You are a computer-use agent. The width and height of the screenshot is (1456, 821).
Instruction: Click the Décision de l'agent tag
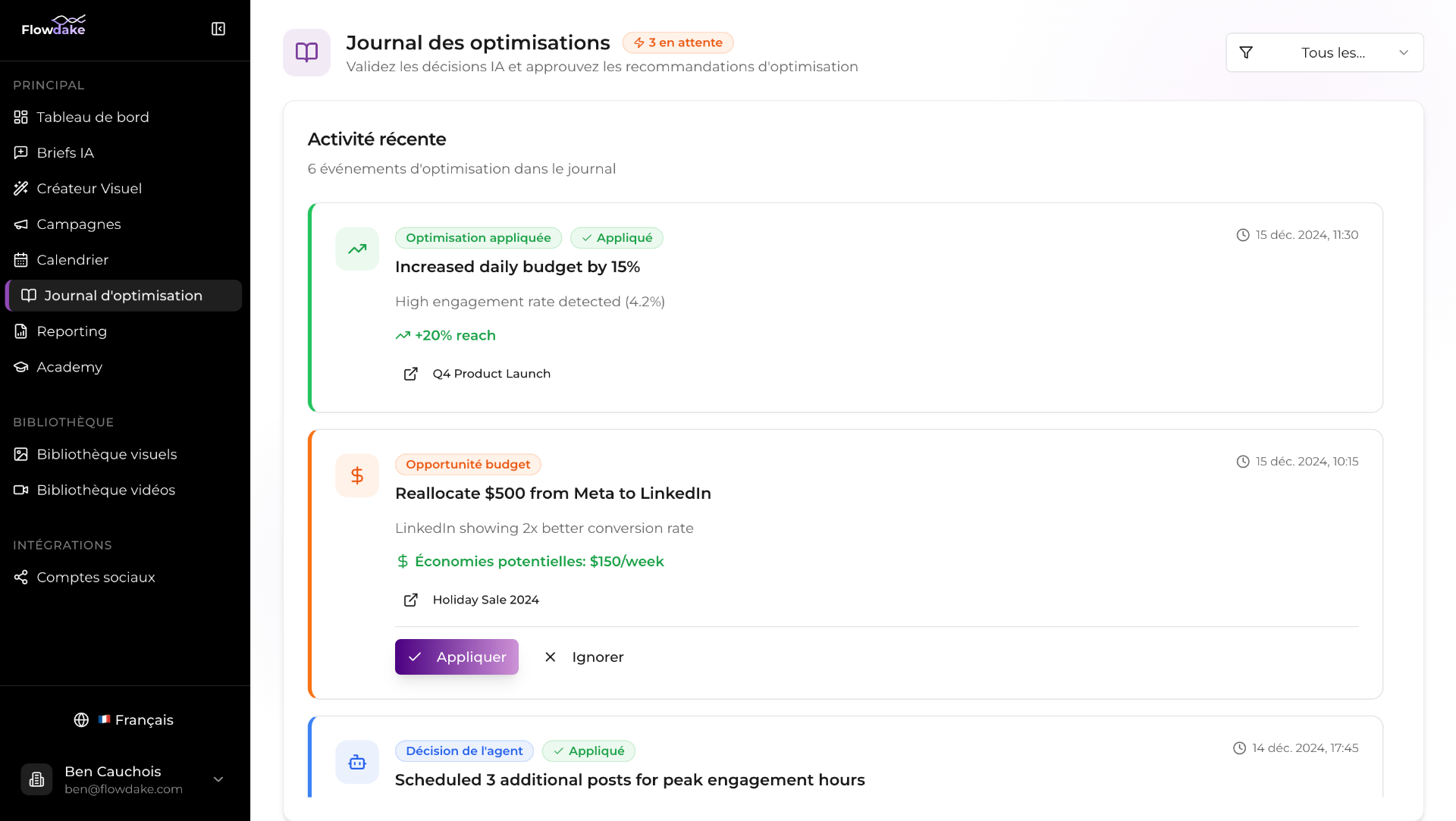[464, 750]
